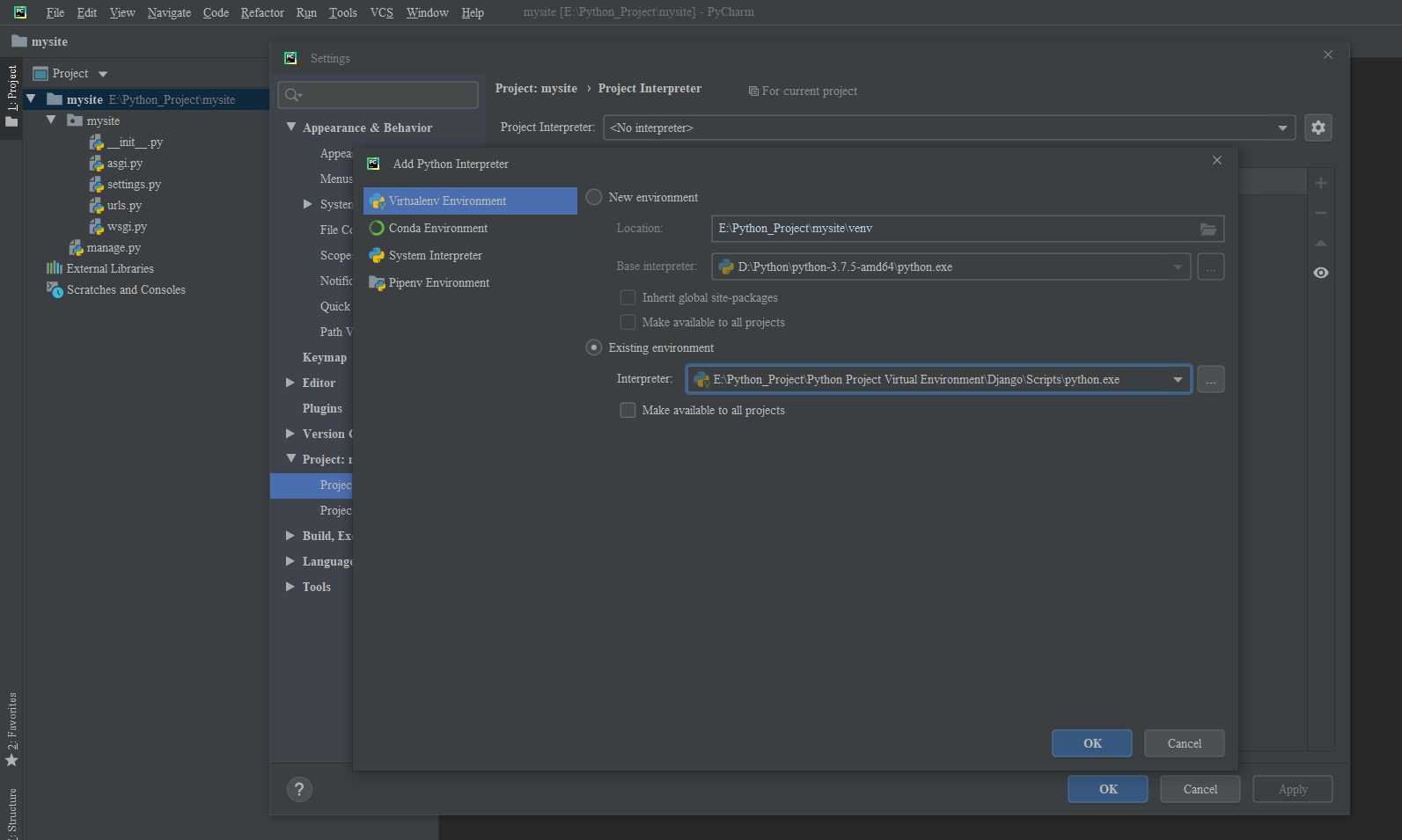
Task: Click the ellipsis button next to existing Interpreter
Action: pyautogui.click(x=1211, y=379)
